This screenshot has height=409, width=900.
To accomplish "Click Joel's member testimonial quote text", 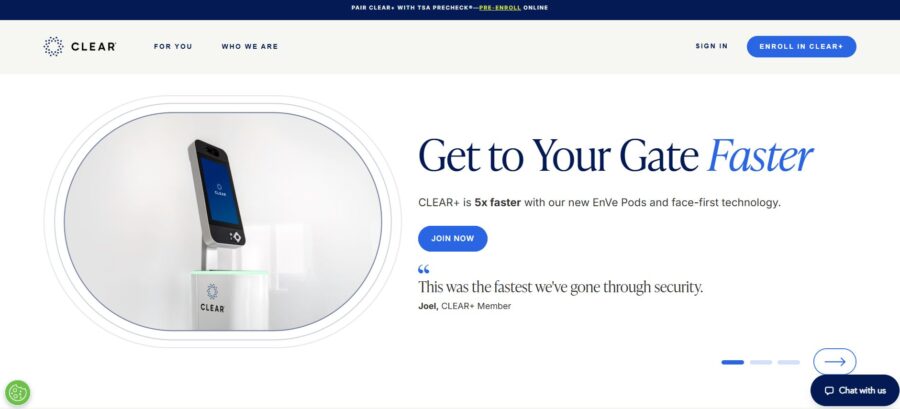I will [x=560, y=287].
